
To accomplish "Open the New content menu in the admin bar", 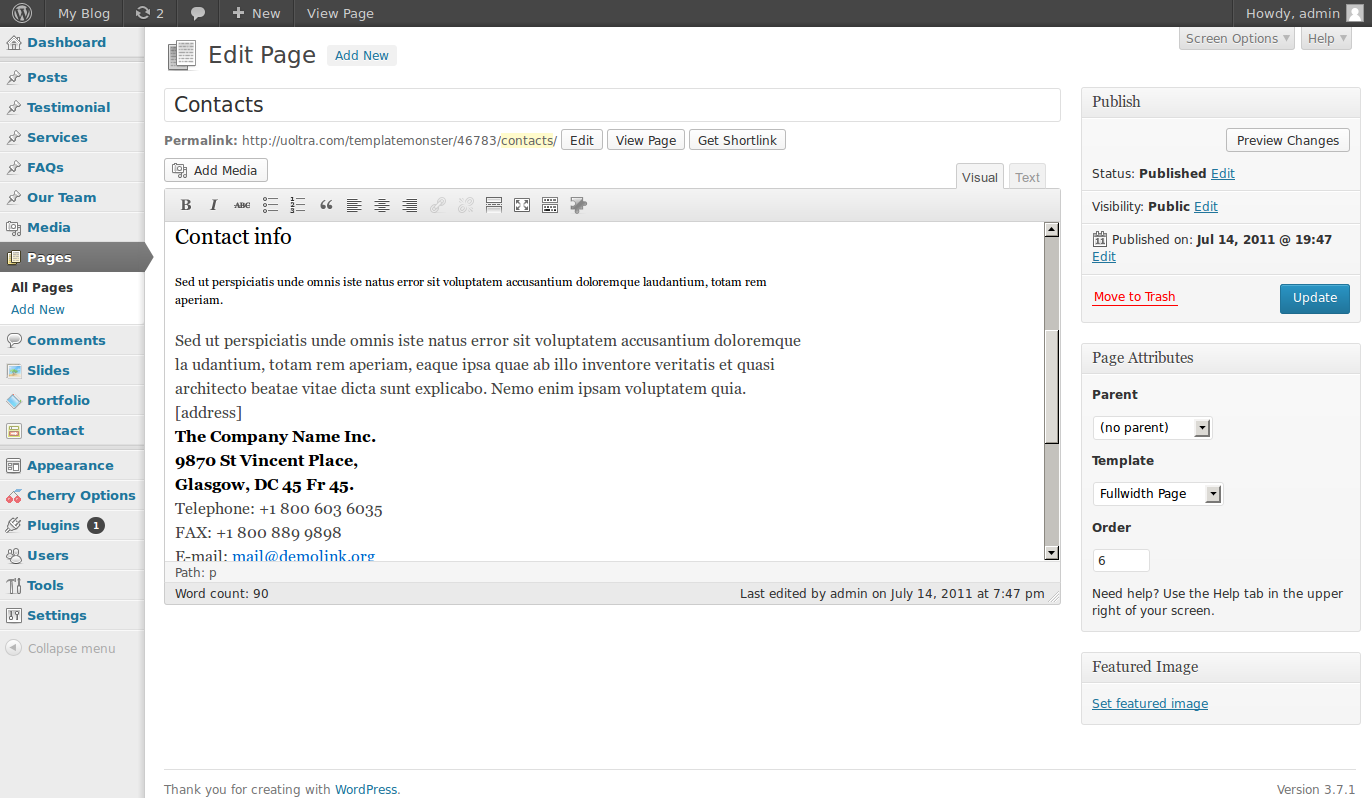I will pyautogui.click(x=256, y=13).
